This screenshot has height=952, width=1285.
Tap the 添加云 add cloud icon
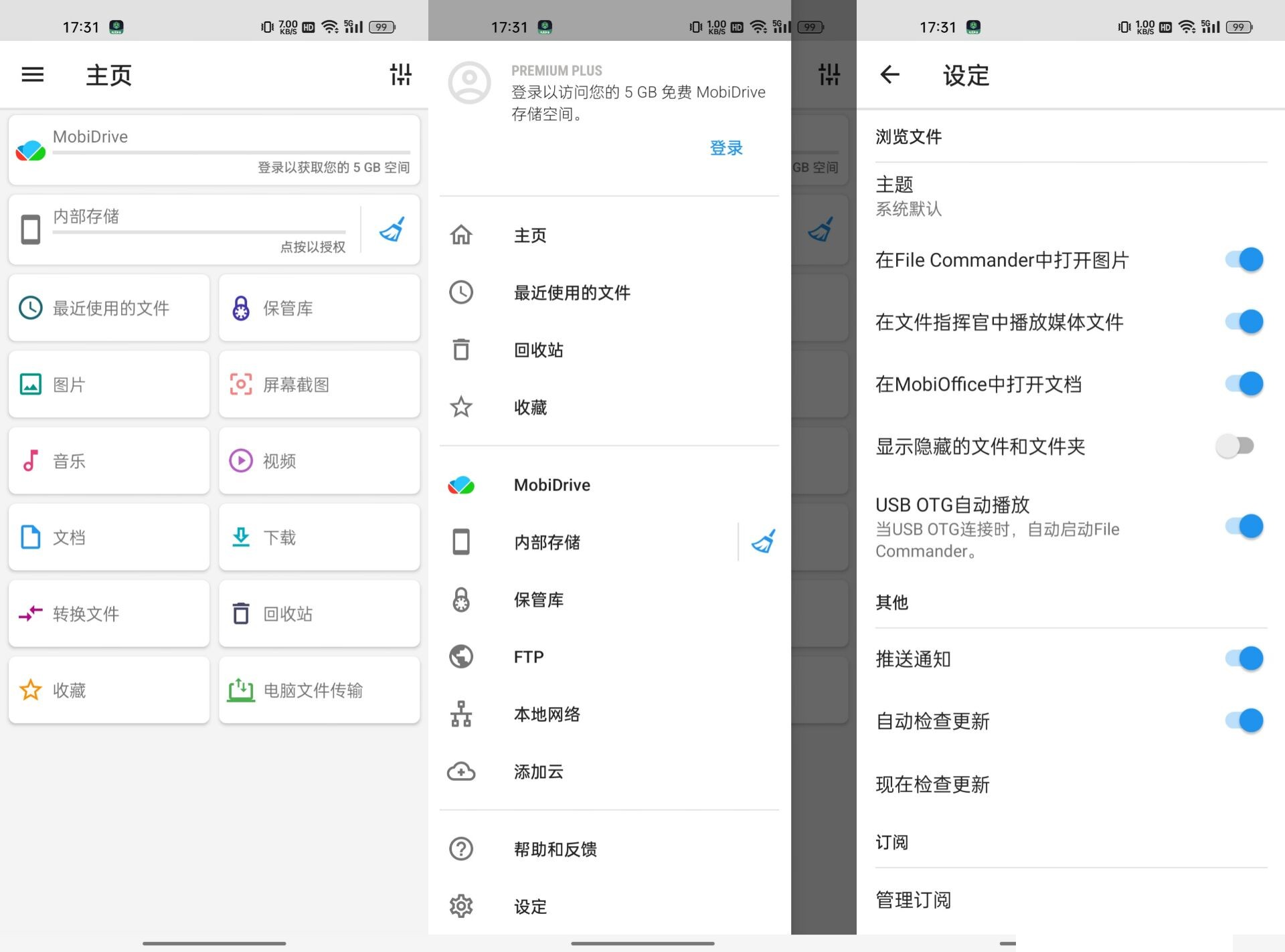coord(460,772)
